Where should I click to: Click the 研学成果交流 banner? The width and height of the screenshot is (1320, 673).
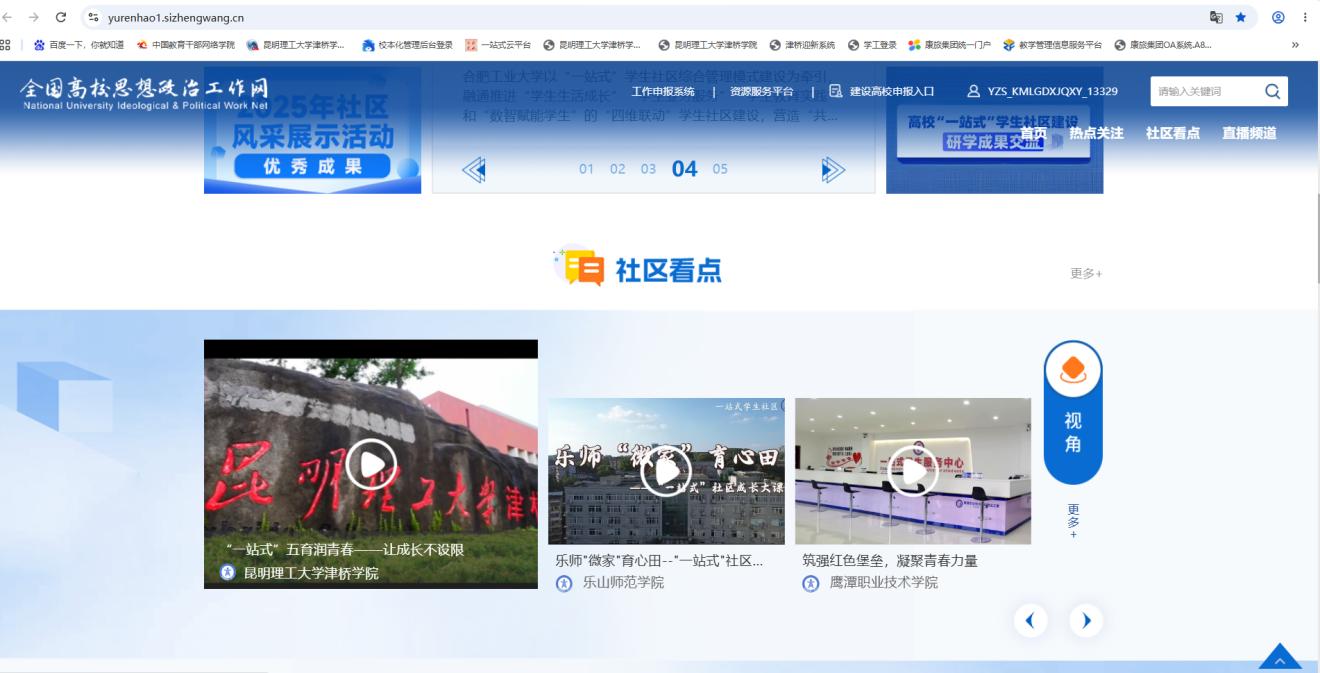pyautogui.click(x=994, y=130)
